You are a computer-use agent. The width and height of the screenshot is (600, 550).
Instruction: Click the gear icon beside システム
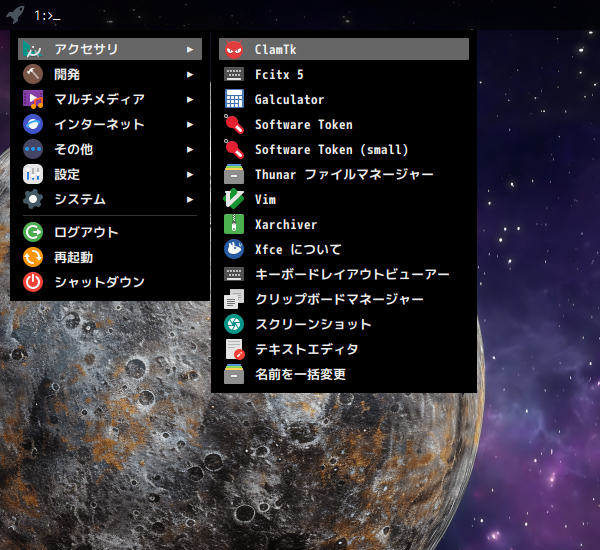coord(33,199)
